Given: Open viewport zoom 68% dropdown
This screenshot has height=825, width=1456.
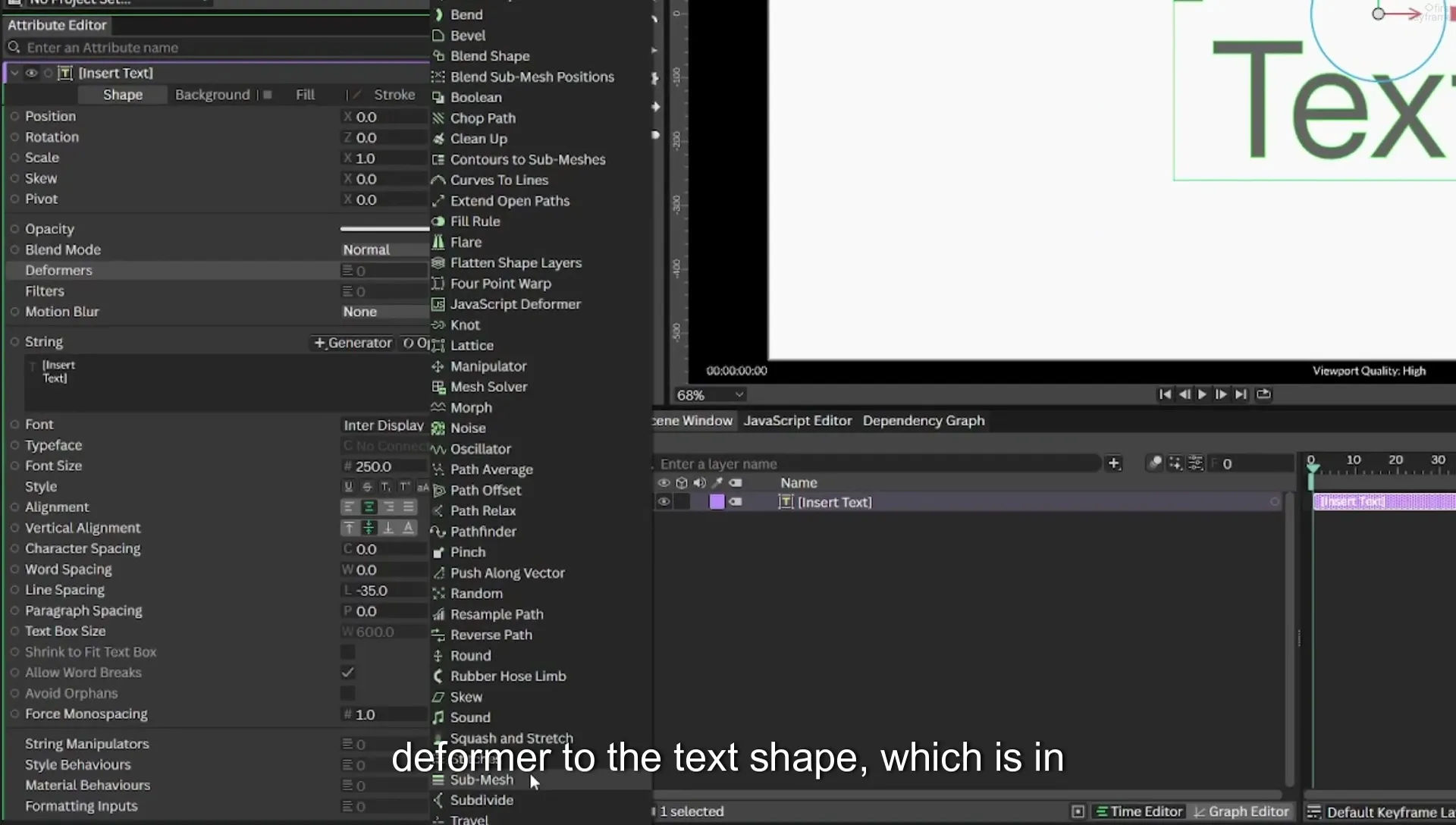Looking at the screenshot, I should tap(710, 395).
